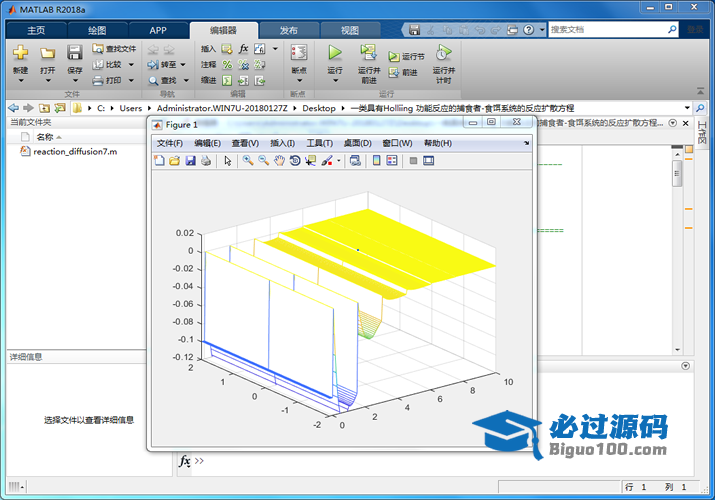The image size is (715, 500).
Task: Select reaction_diffusion7.m file
Action: (75, 151)
